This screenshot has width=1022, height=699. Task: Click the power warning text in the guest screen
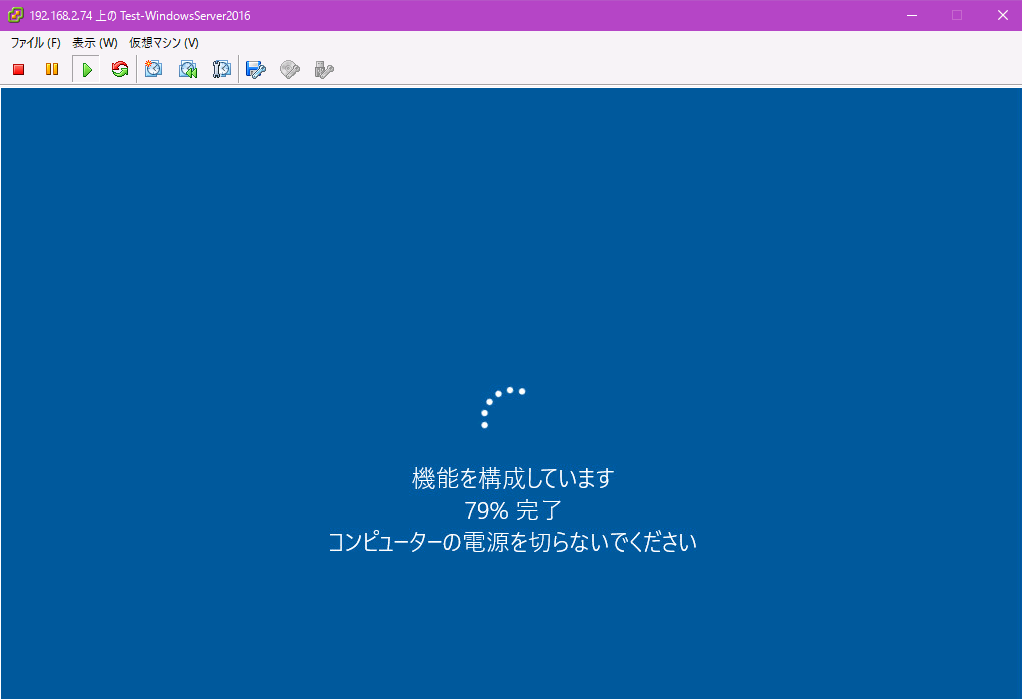pyautogui.click(x=511, y=541)
